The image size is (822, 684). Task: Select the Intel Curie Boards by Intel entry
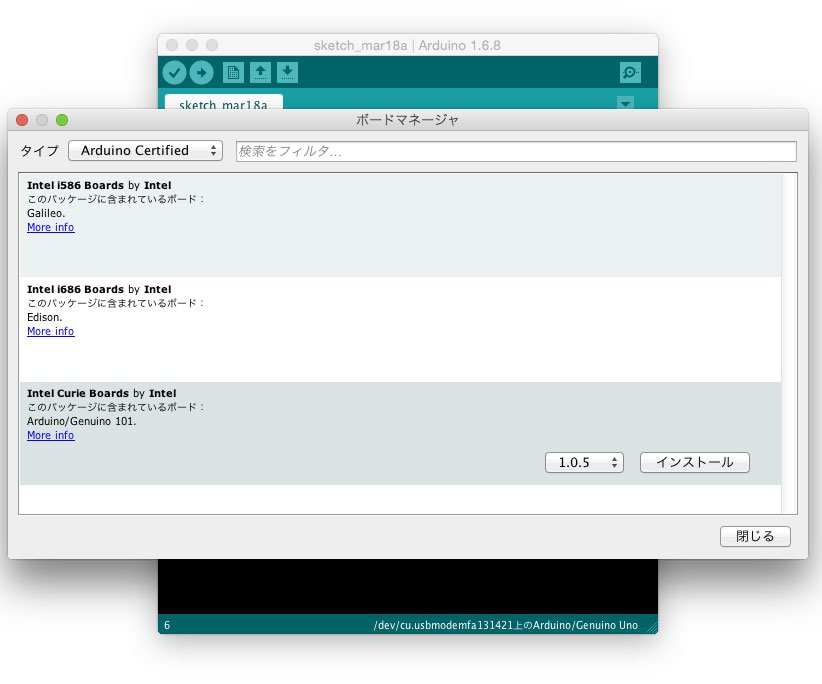pyautogui.click(x=400, y=433)
